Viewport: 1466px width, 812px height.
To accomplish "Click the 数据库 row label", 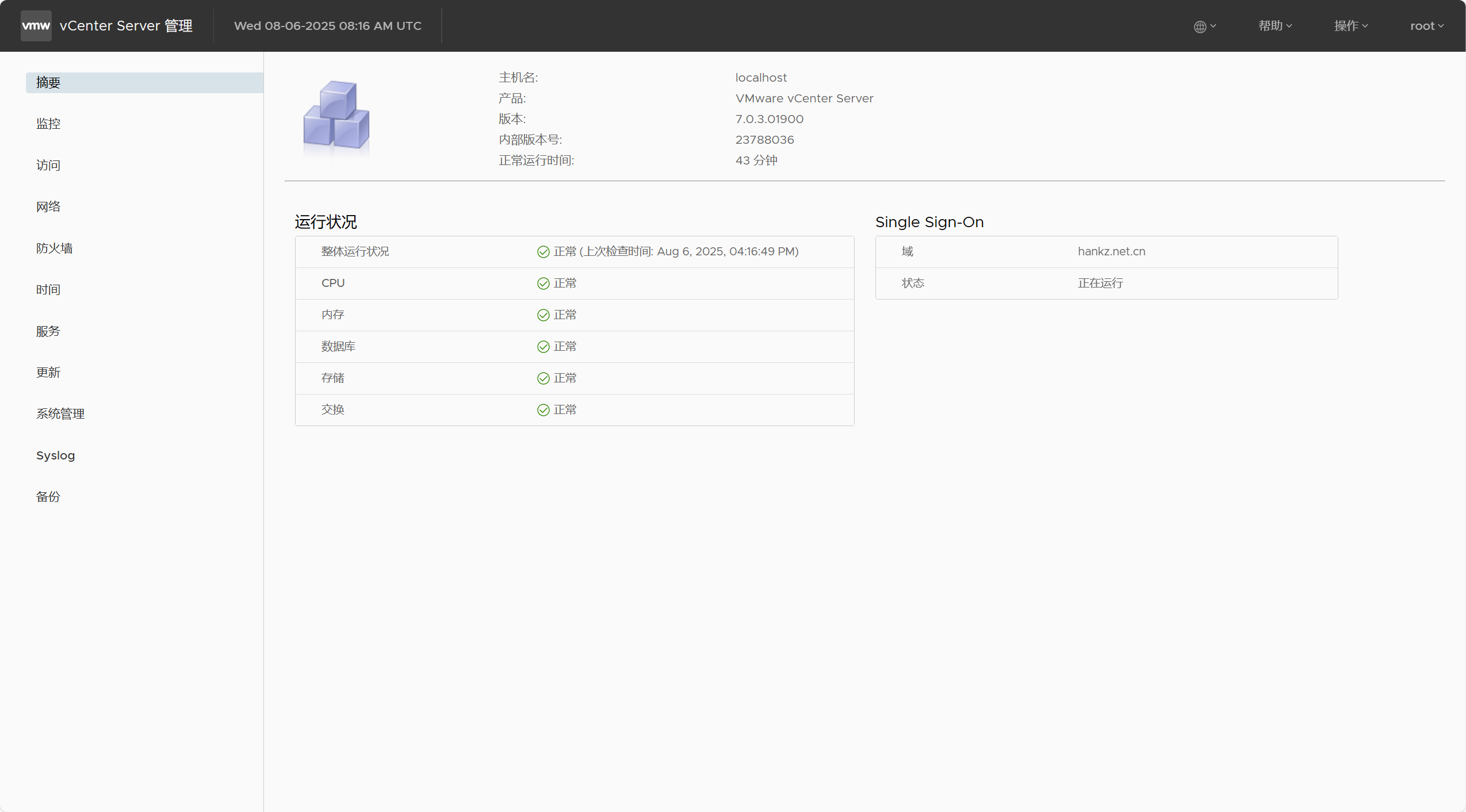I will pos(338,347).
